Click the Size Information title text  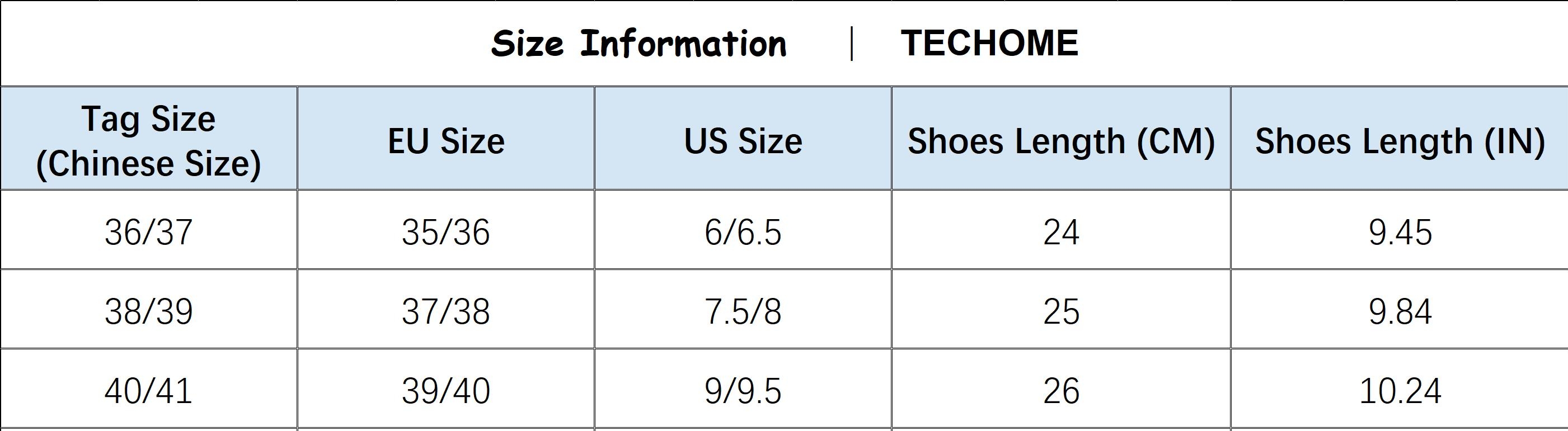639,44
